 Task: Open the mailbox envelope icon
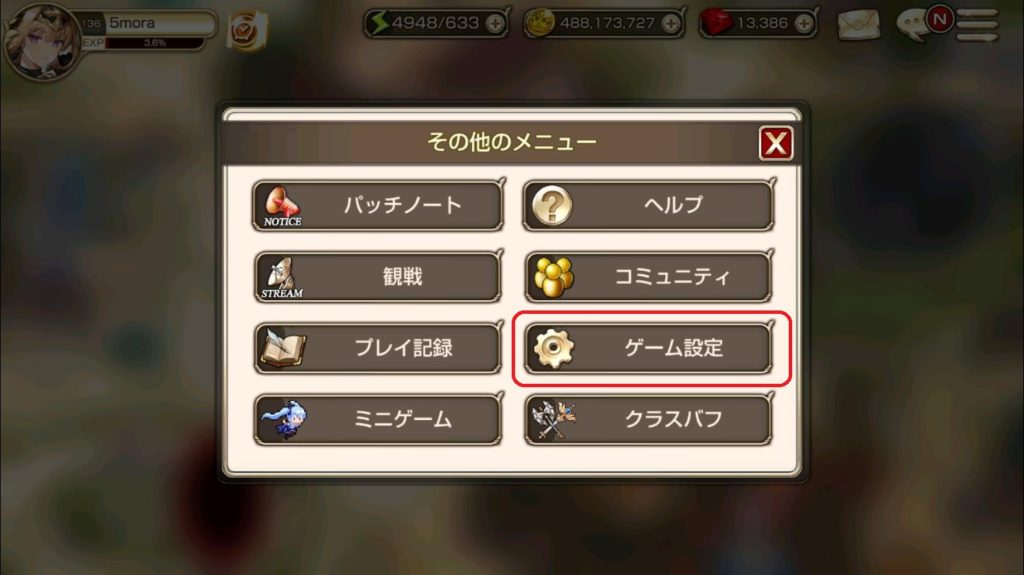coord(859,25)
